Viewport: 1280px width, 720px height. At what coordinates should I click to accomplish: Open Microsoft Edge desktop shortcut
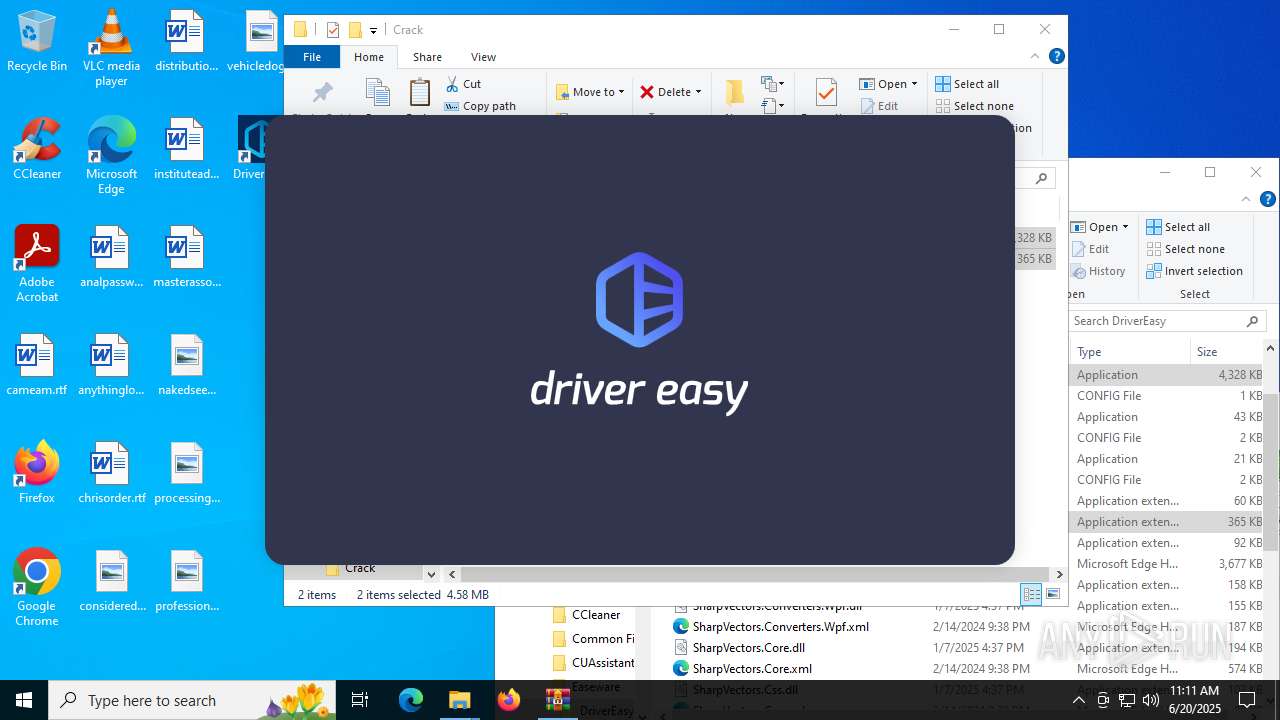point(111,155)
